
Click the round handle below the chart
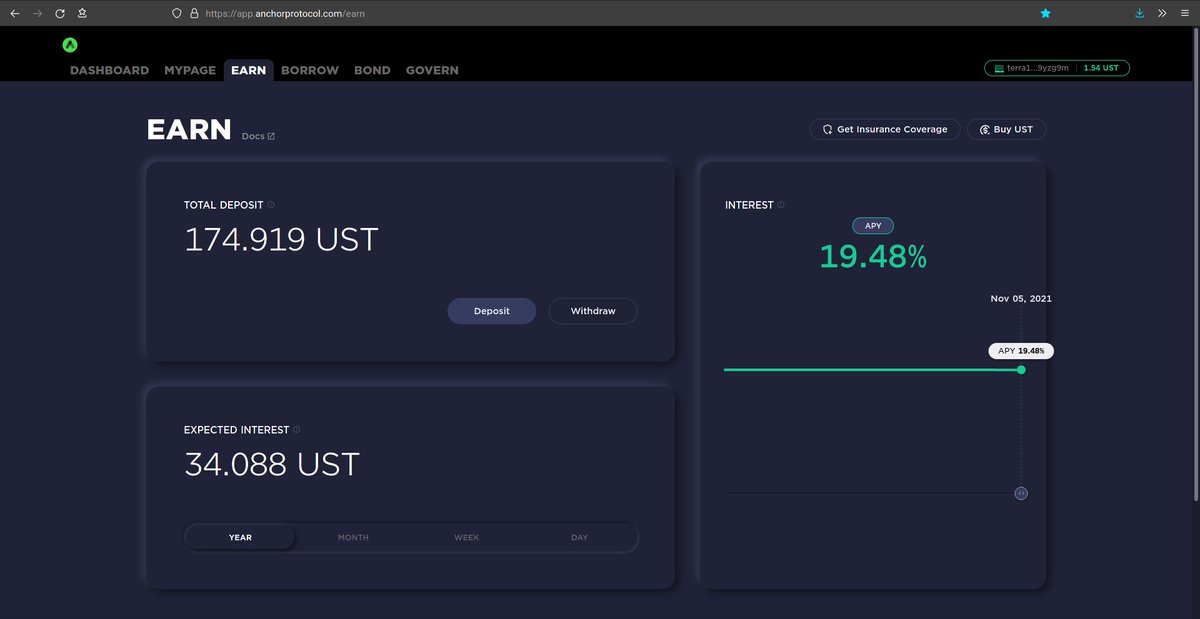(1021, 493)
